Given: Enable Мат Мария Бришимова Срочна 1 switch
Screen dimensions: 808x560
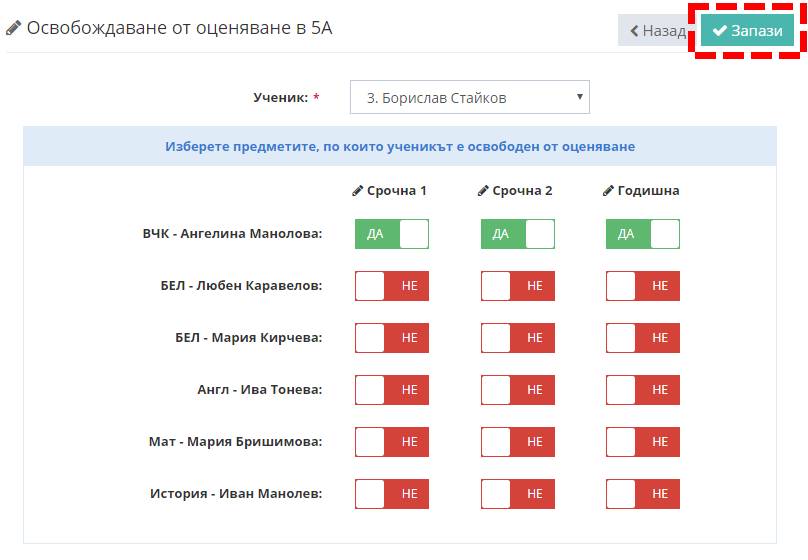Looking at the screenshot, I should (x=392, y=442).
